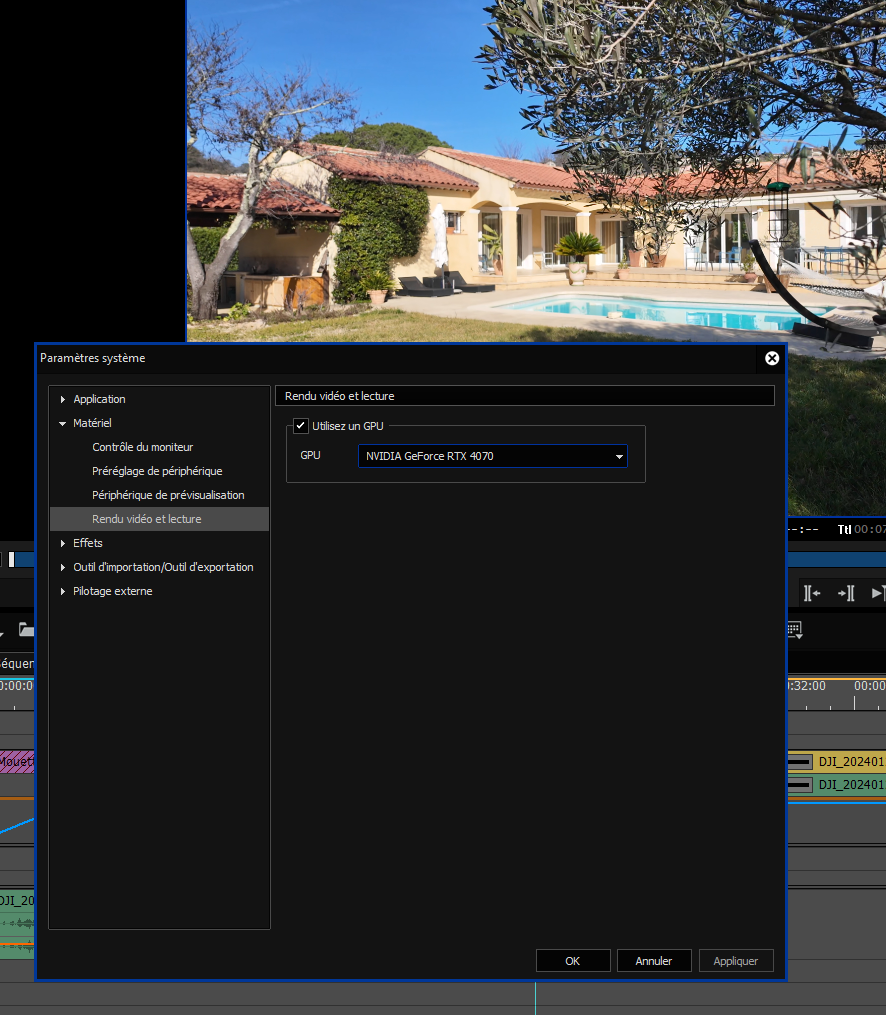Click the Annuler button
The width and height of the screenshot is (886, 1015).
[x=654, y=961]
